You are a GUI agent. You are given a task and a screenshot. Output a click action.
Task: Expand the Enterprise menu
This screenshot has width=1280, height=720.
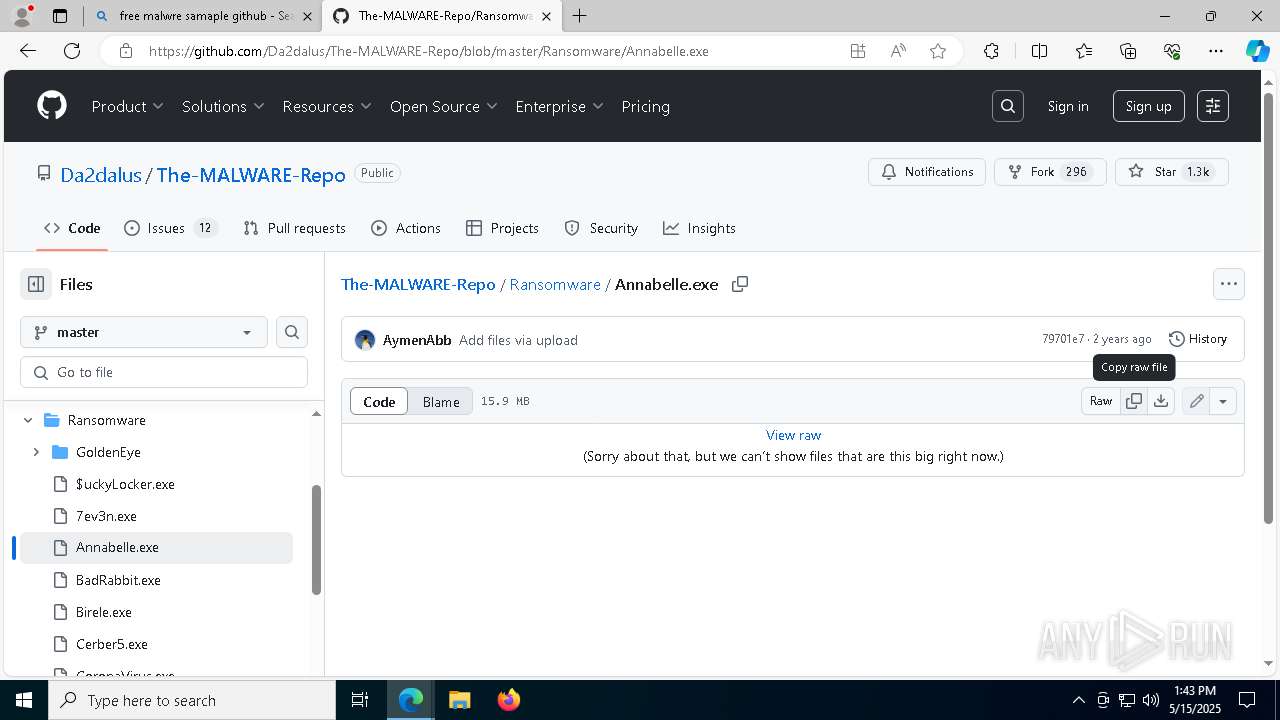(559, 106)
